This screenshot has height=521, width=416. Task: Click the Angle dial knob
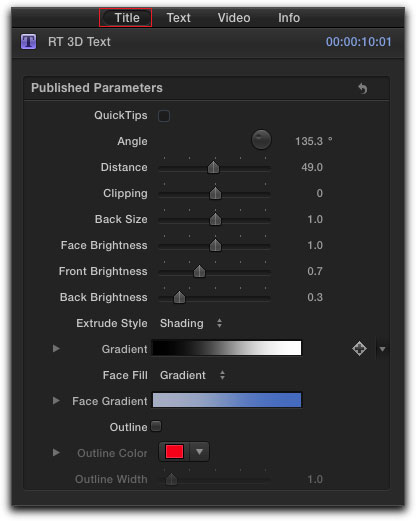tap(261, 140)
